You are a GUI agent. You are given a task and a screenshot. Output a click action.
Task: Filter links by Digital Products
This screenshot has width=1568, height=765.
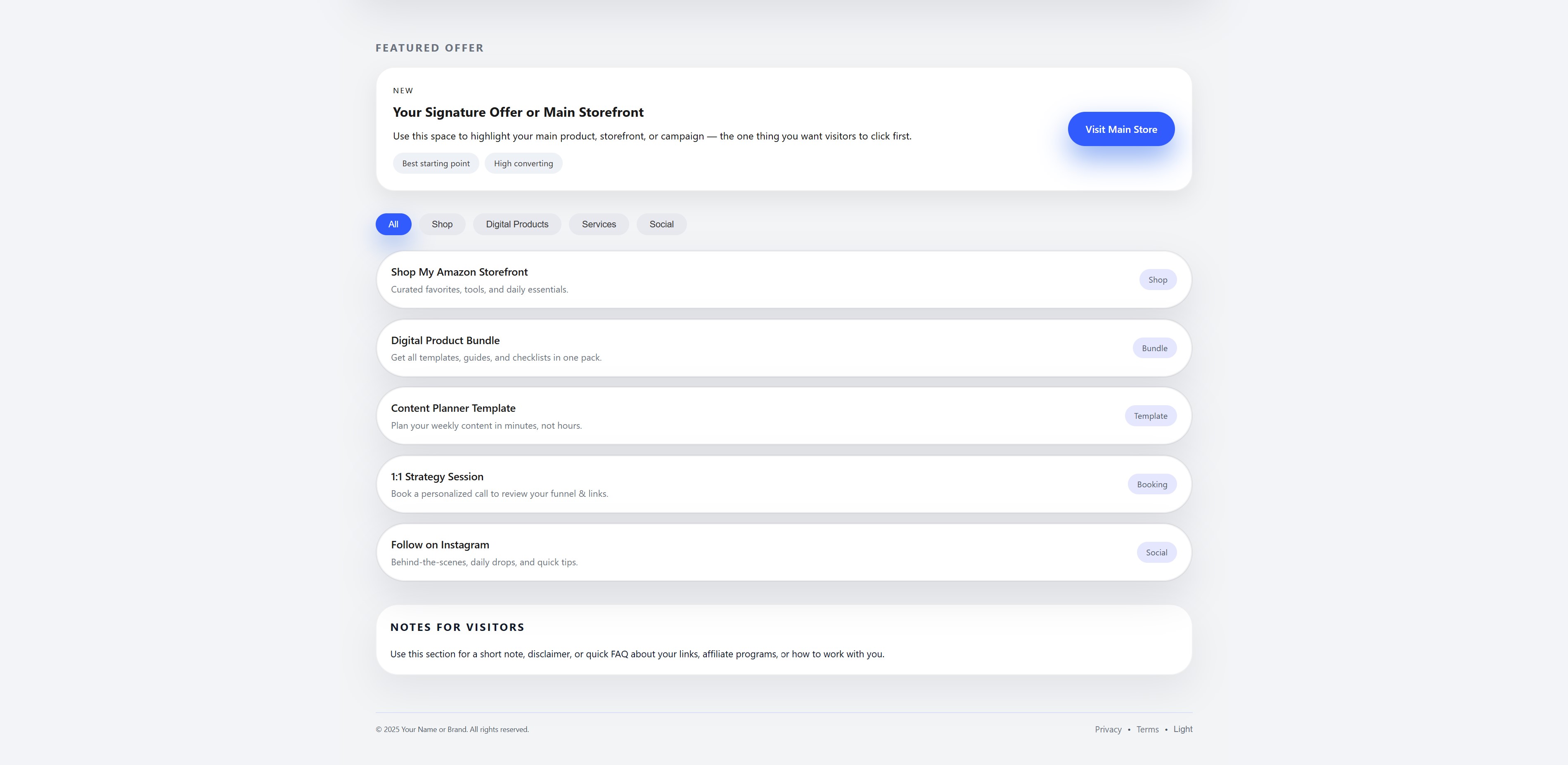click(517, 224)
